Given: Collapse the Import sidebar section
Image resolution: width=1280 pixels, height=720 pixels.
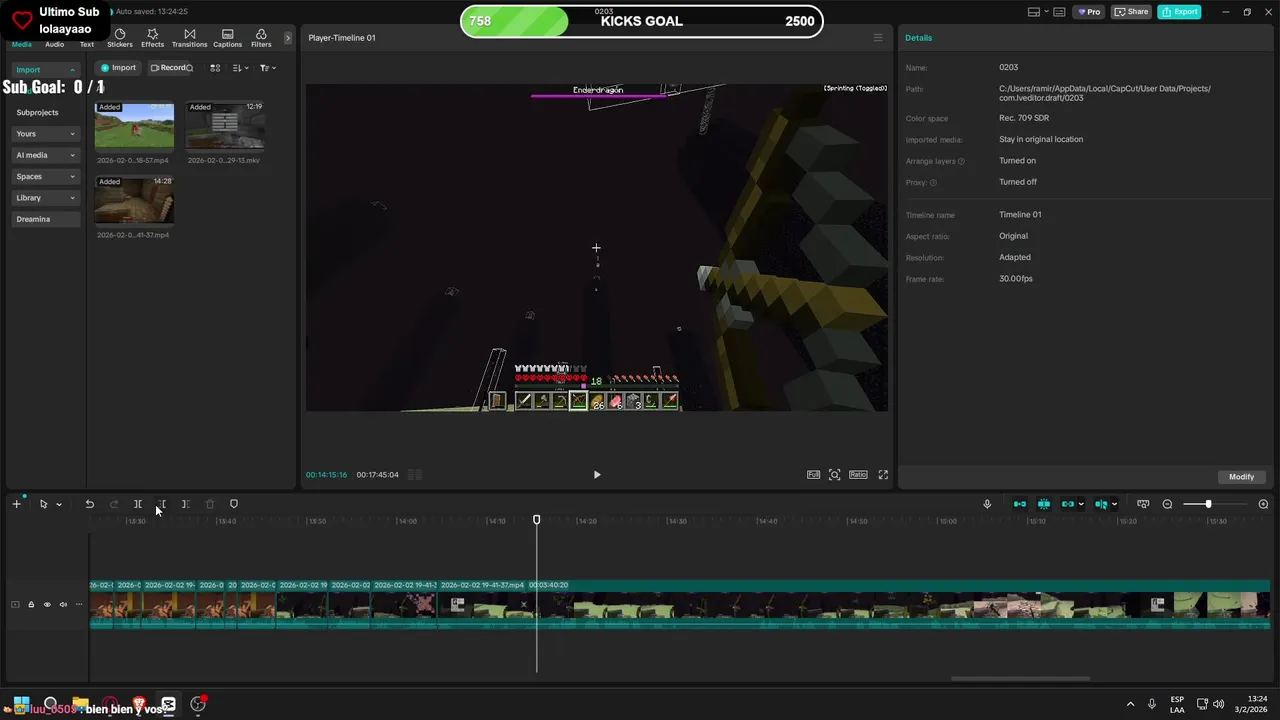Looking at the screenshot, I should click(46, 70).
